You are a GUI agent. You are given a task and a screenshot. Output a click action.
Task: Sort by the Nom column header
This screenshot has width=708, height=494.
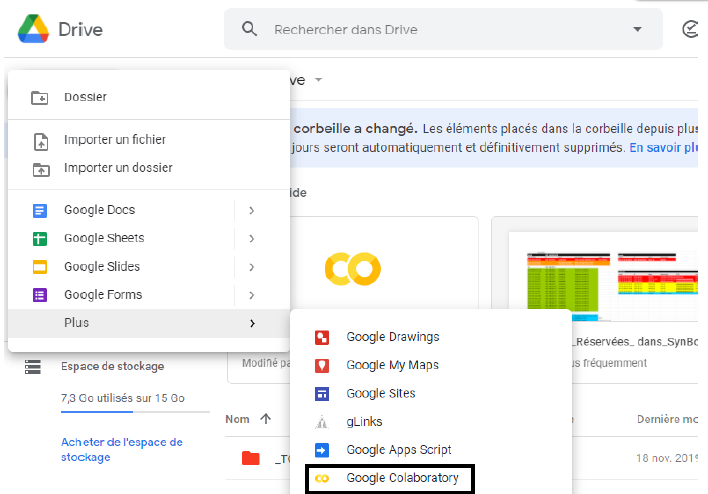click(237, 419)
